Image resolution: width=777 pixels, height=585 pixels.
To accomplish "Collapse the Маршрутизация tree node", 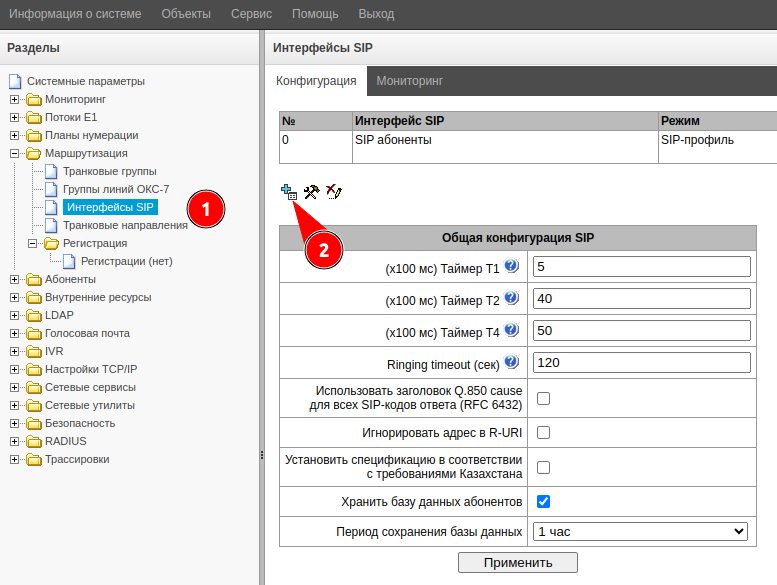I will pos(15,153).
